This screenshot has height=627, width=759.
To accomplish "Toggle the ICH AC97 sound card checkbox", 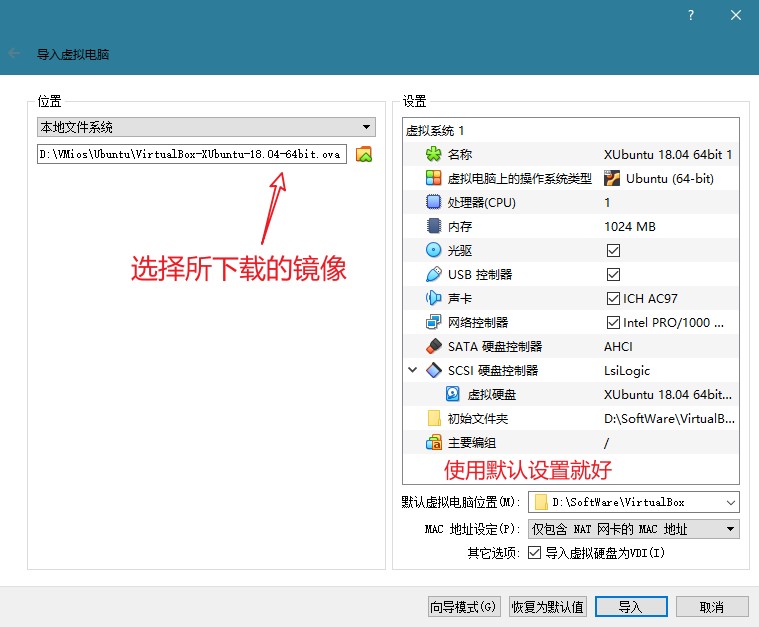I will click(x=613, y=298).
